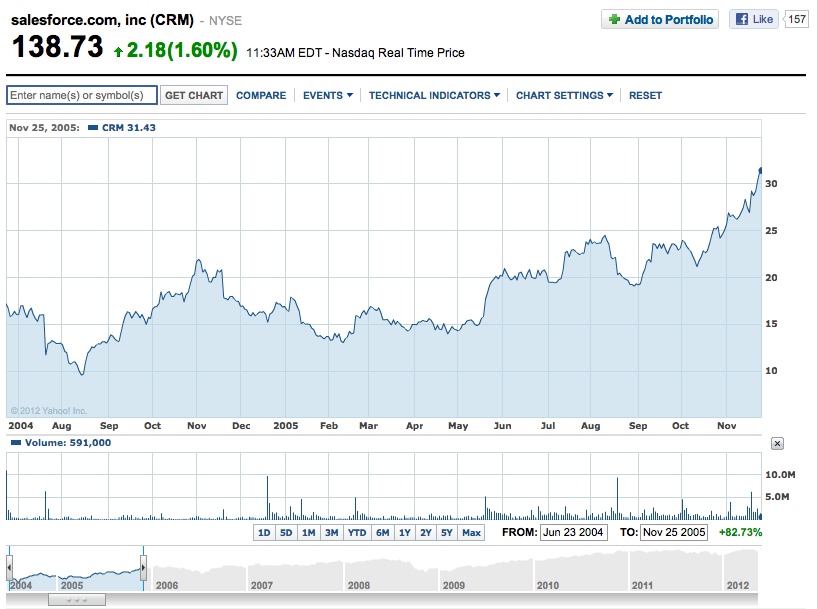Image resolution: width=817 pixels, height=609 pixels.
Task: Click the horizontal scrollbar thumb below the timeline
Action: point(77,600)
